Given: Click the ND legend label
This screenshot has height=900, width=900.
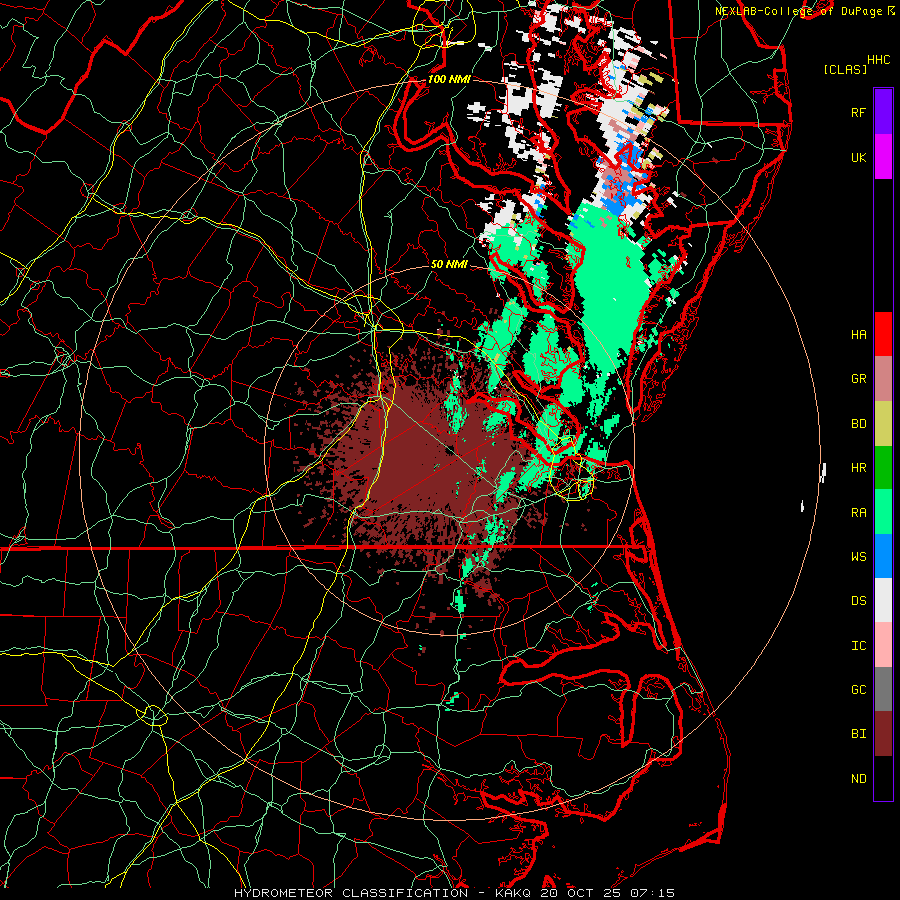Looking at the screenshot, I should point(858,779).
